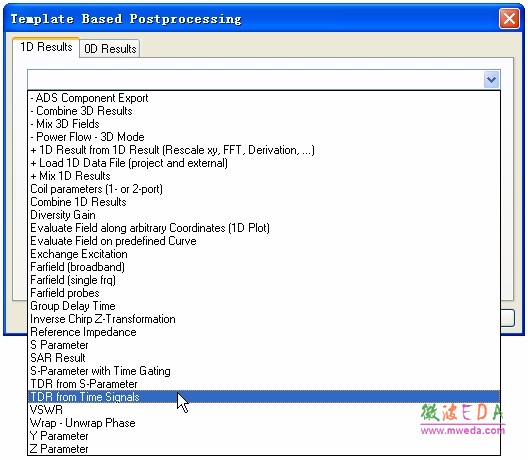
Task: Select Load 1D Data File entry
Action: (x=264, y=163)
